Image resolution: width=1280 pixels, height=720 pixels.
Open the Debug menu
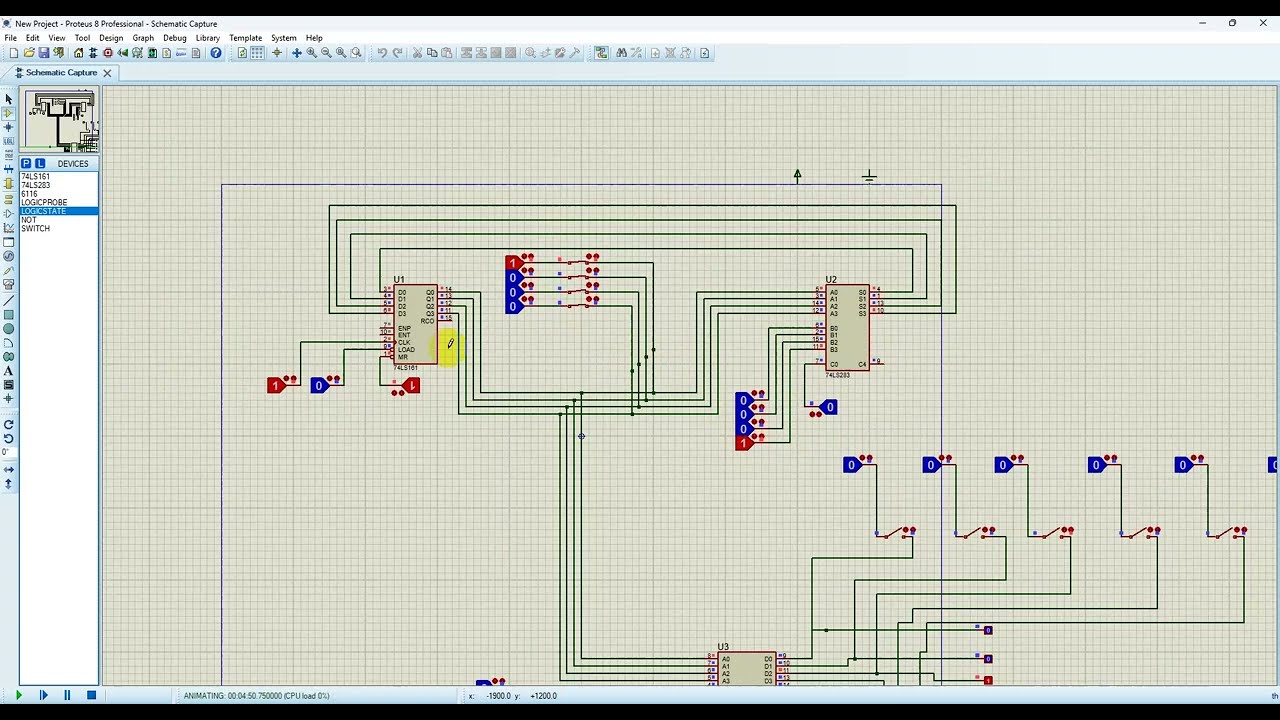pyautogui.click(x=175, y=38)
